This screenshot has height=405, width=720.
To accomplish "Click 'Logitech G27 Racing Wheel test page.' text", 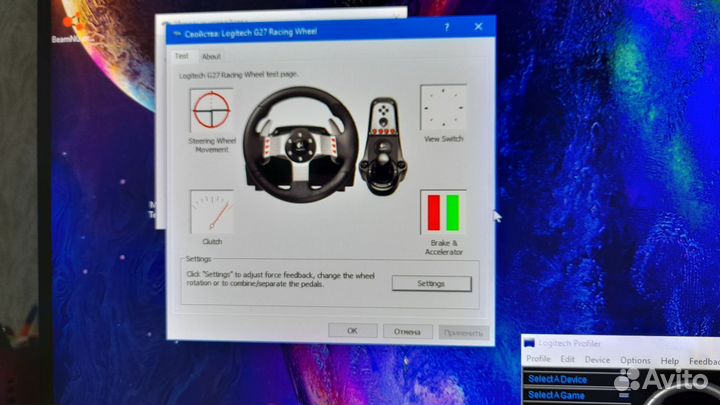I will click(238, 75).
